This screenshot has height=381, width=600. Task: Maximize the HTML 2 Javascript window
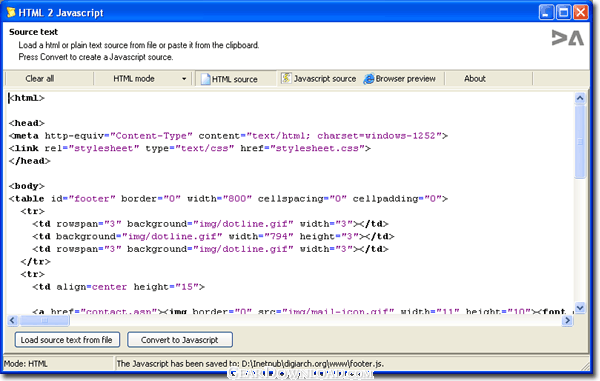point(564,12)
